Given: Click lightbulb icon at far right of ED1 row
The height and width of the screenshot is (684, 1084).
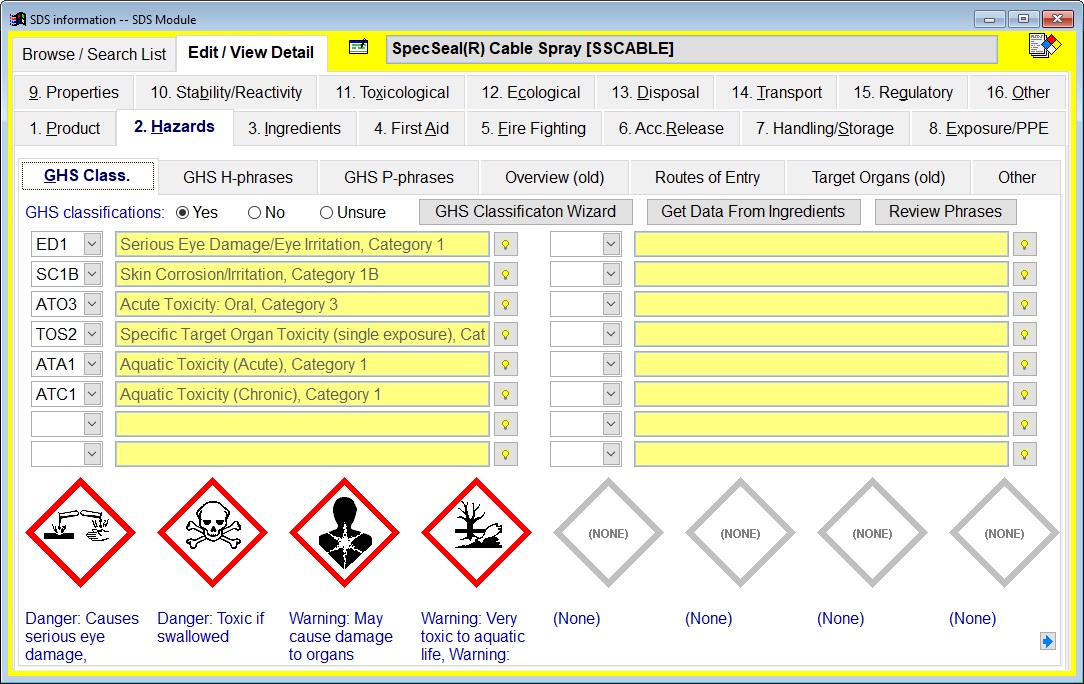Looking at the screenshot, I should click(1025, 245).
